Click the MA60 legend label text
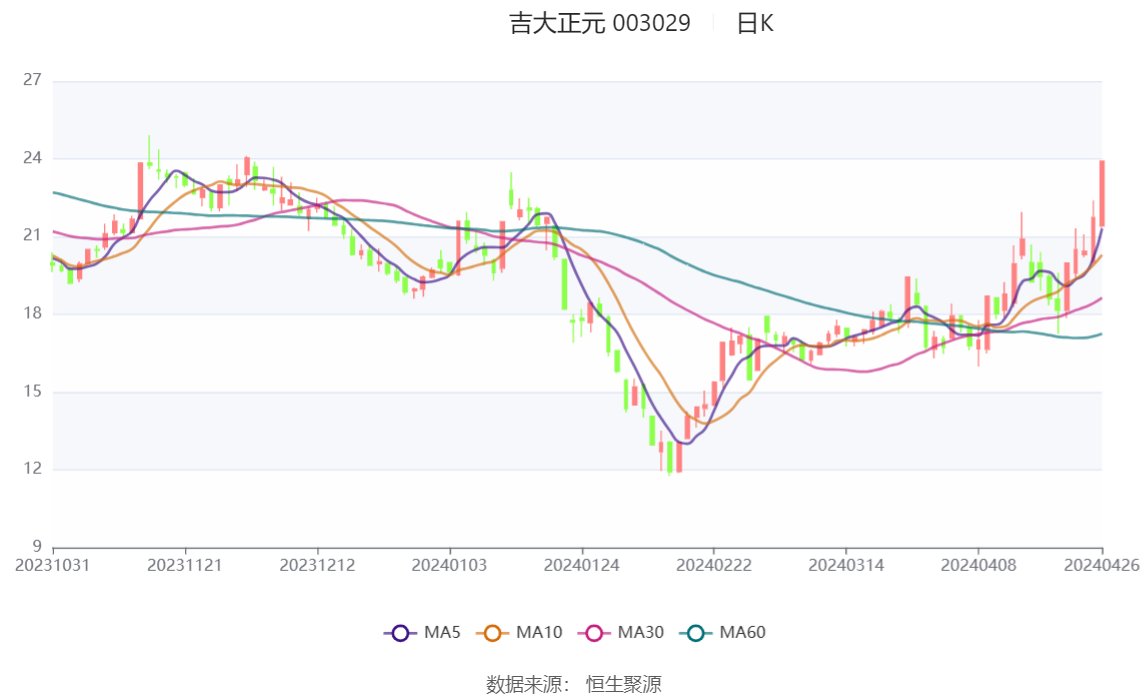 point(742,632)
